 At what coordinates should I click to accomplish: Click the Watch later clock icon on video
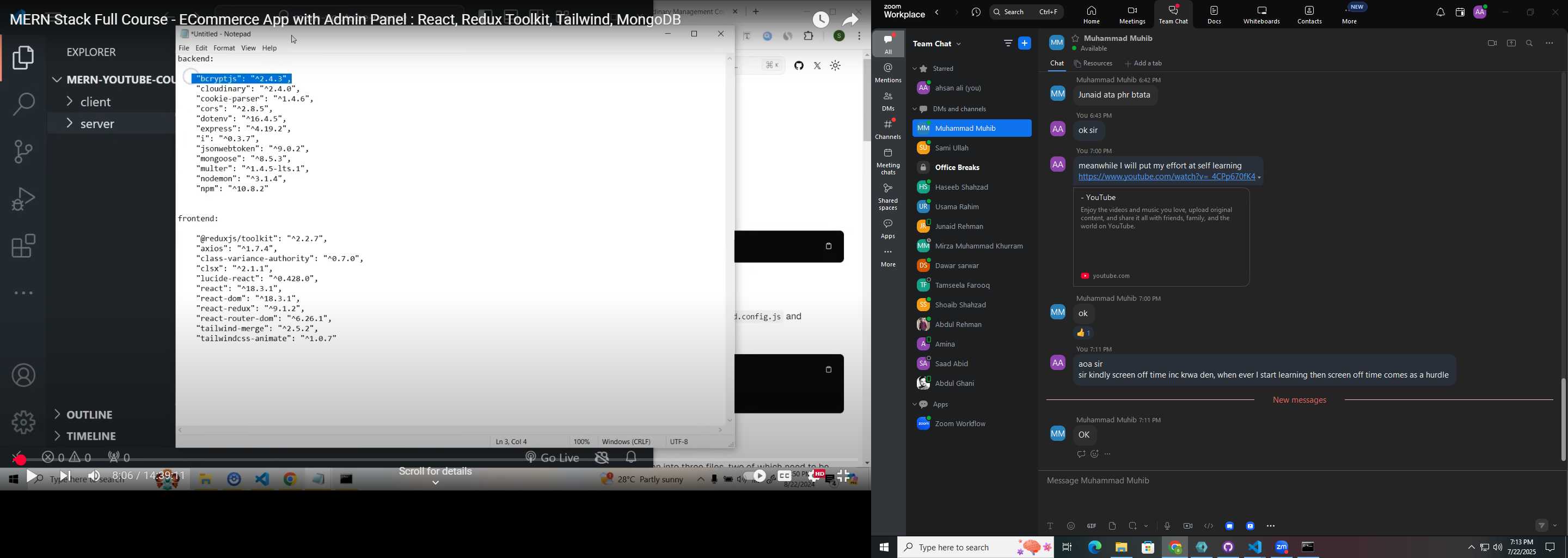click(x=821, y=20)
